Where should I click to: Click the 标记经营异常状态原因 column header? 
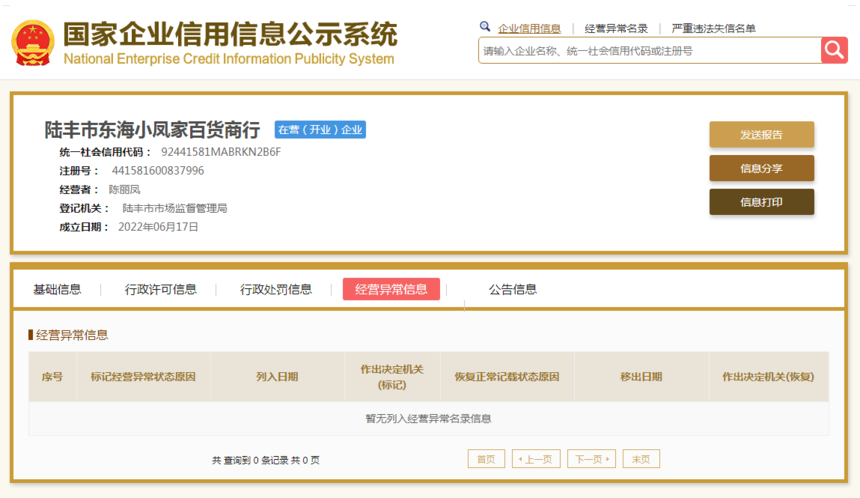[143, 377]
